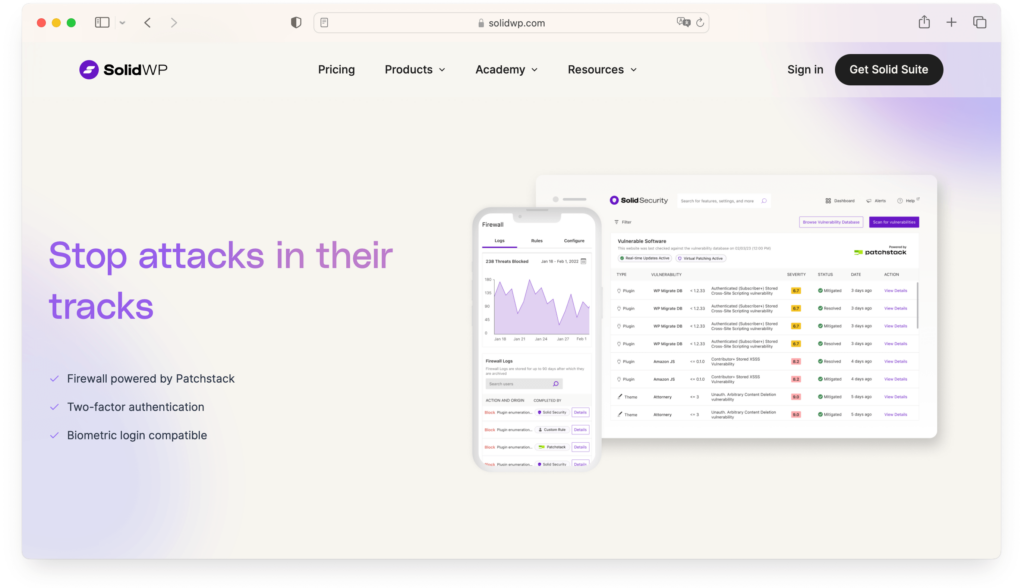The image size is (1024, 588).
Task: Click the threats blocked chart on phone
Action: point(536,307)
